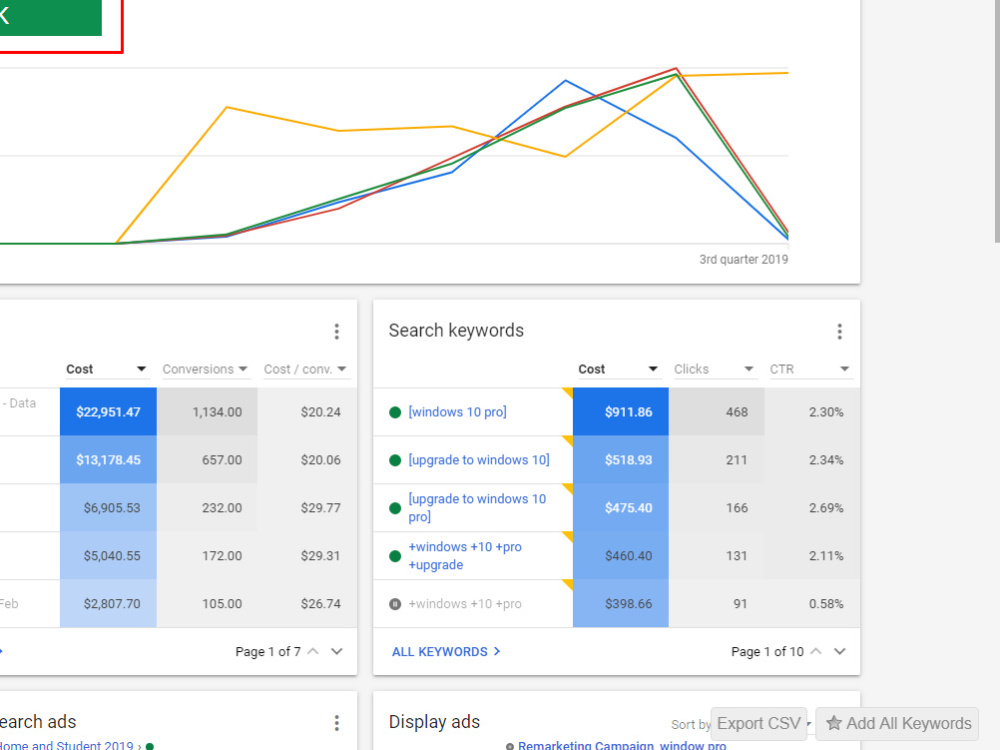The height and width of the screenshot is (750, 1000).
Task: Click $20.24 cost per conversion value
Action: (x=321, y=412)
